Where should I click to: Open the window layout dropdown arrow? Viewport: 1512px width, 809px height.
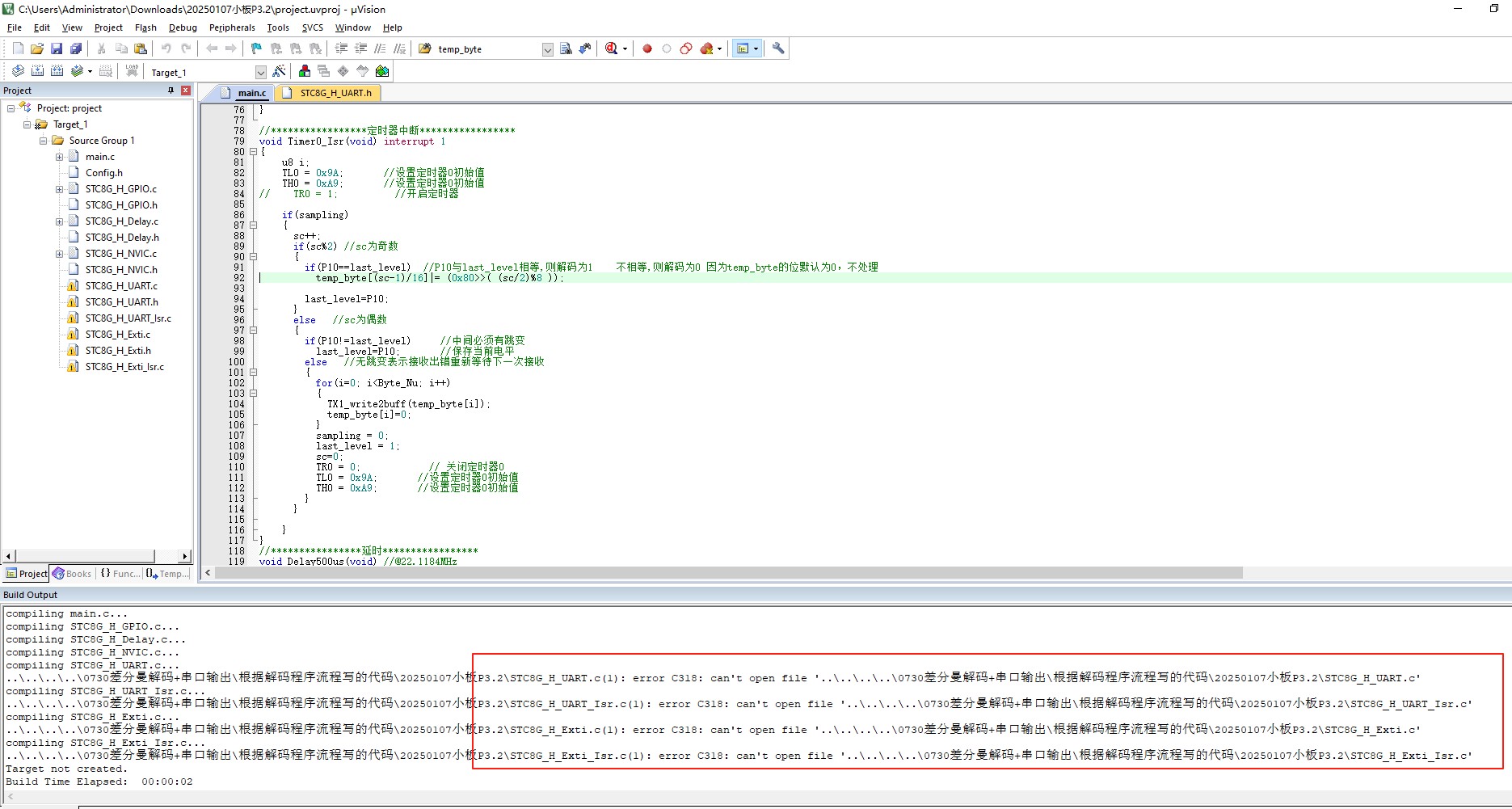tap(756, 48)
